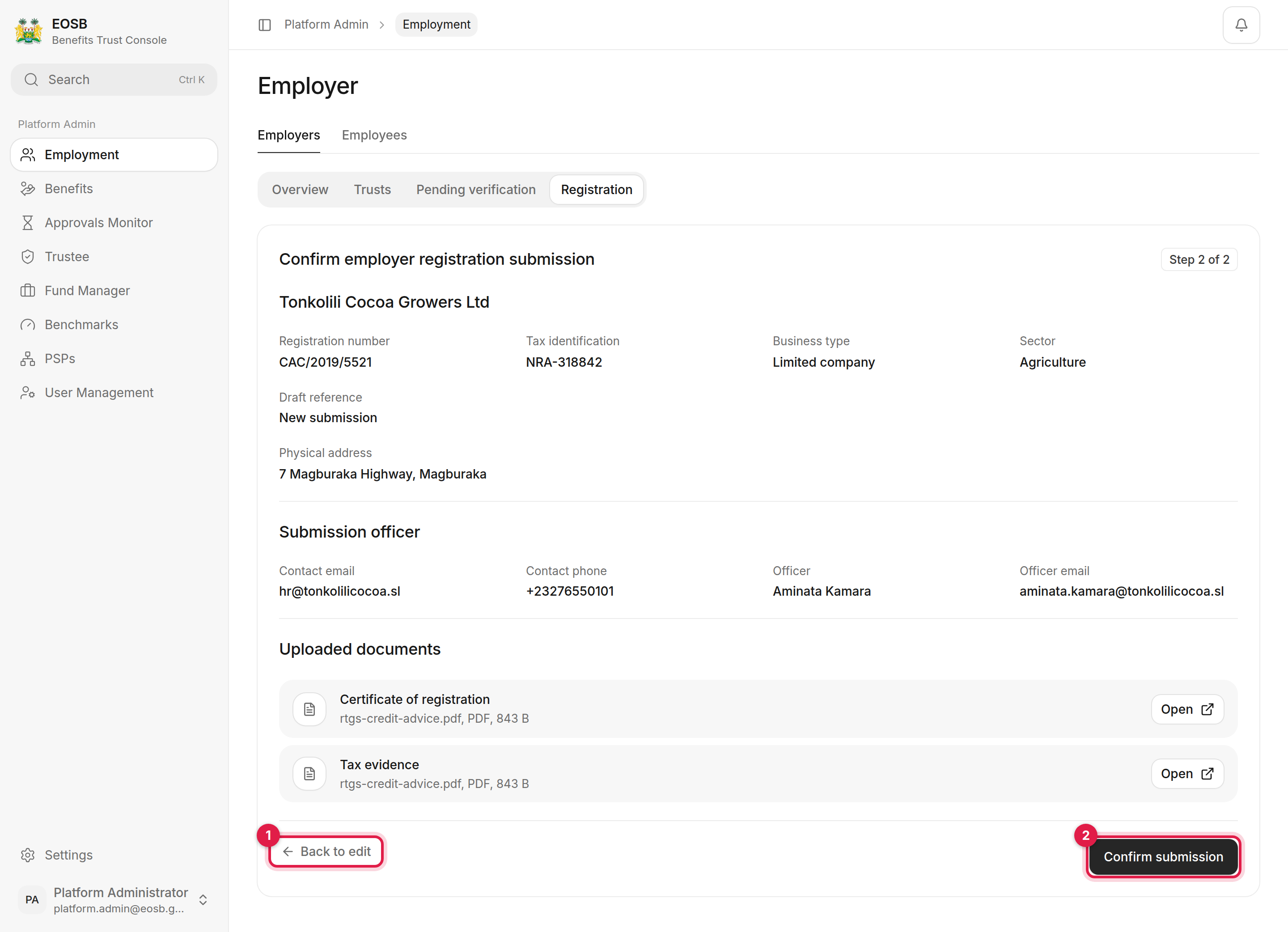Click the Tonkolili Cocoa Growers Ltd heading
Image resolution: width=1288 pixels, height=932 pixels.
click(x=384, y=302)
